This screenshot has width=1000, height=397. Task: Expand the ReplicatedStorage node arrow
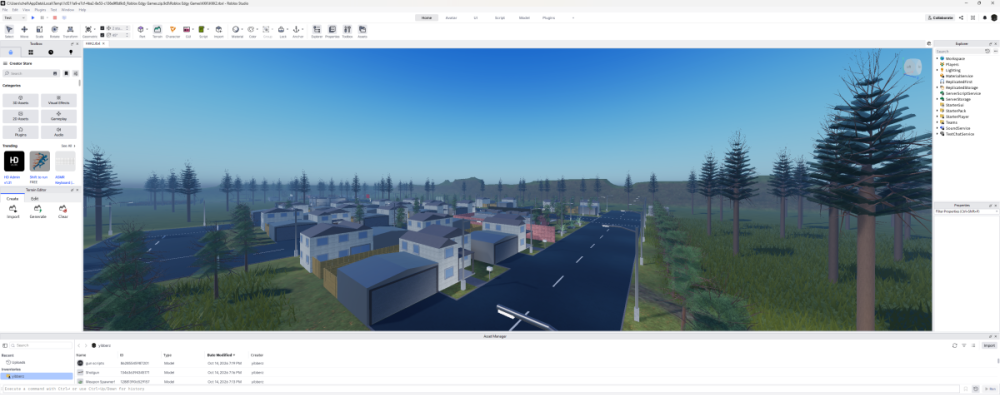pos(938,87)
